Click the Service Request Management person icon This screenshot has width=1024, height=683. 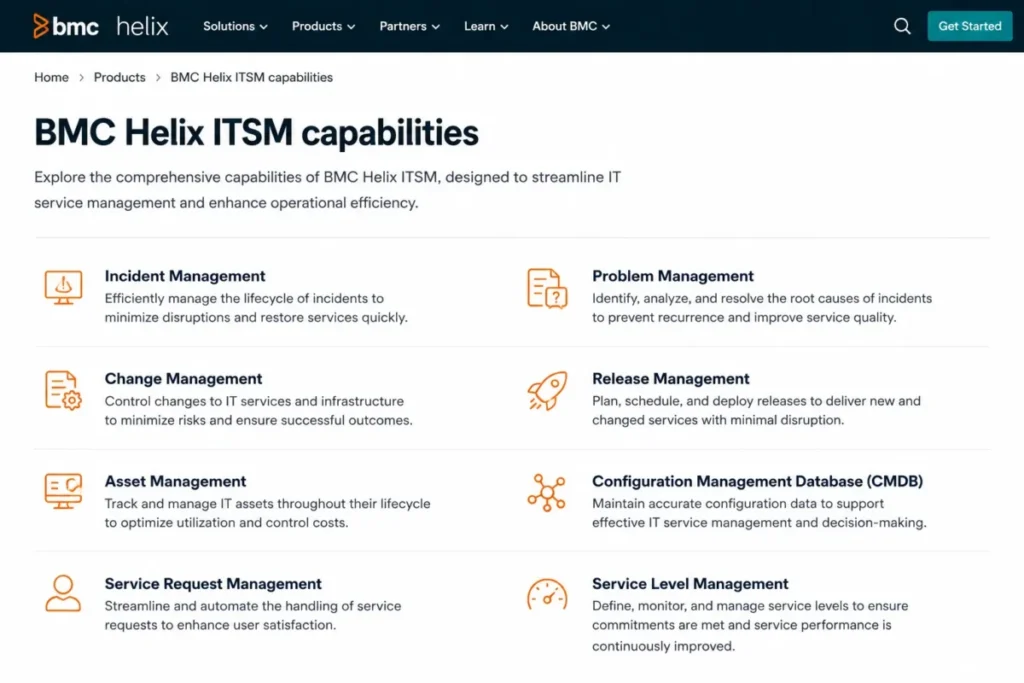(63, 593)
